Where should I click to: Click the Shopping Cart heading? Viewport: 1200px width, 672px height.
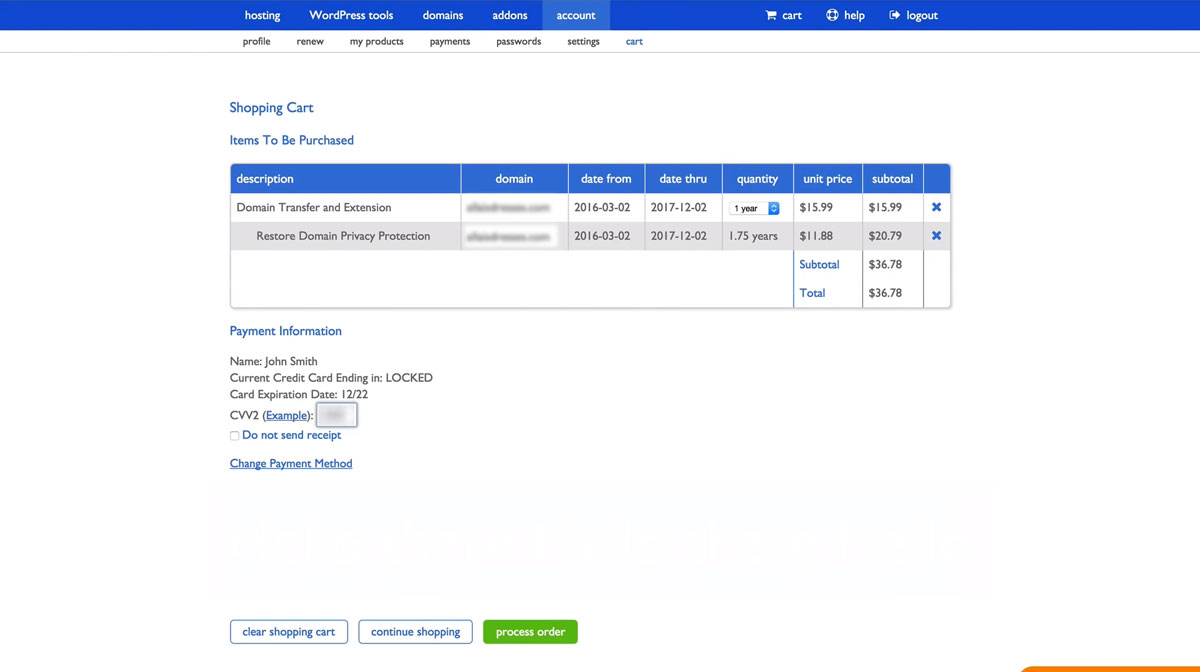pos(271,108)
